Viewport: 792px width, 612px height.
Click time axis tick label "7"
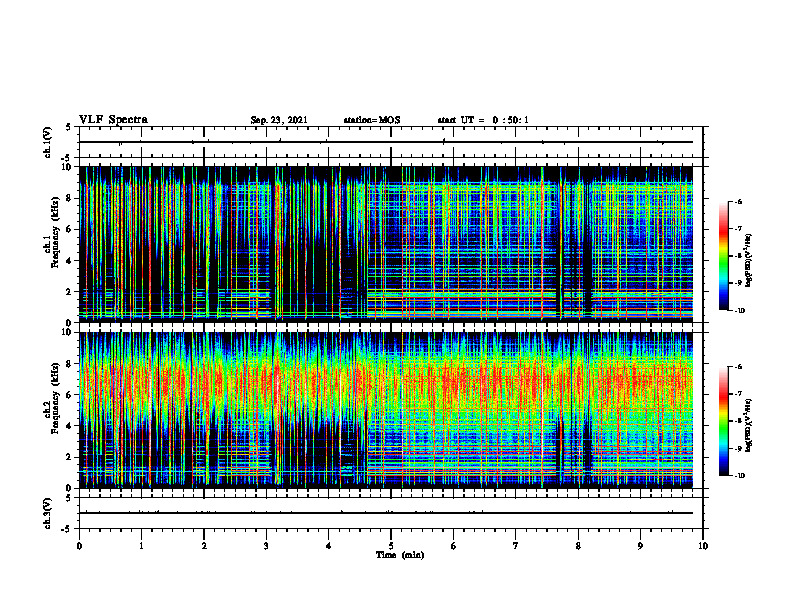tap(516, 546)
